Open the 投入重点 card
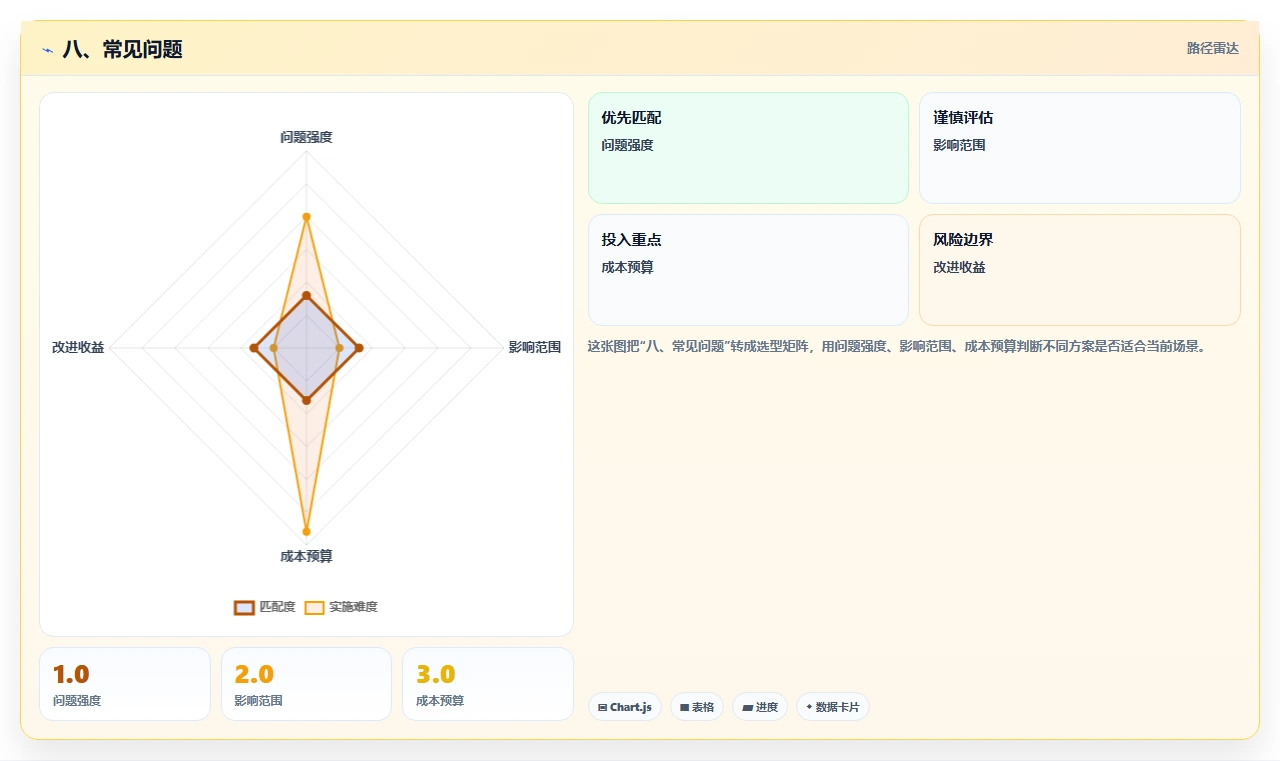 [748, 270]
